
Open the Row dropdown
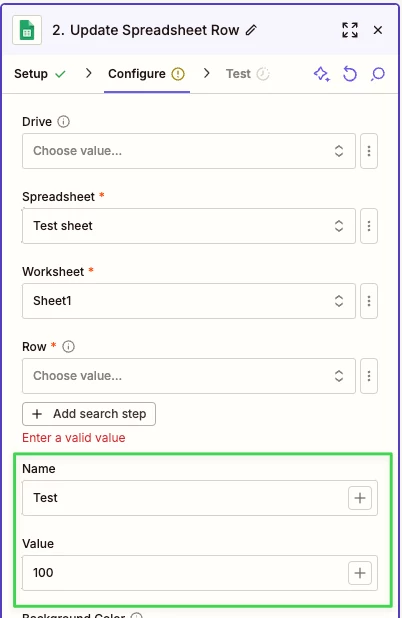coord(189,376)
